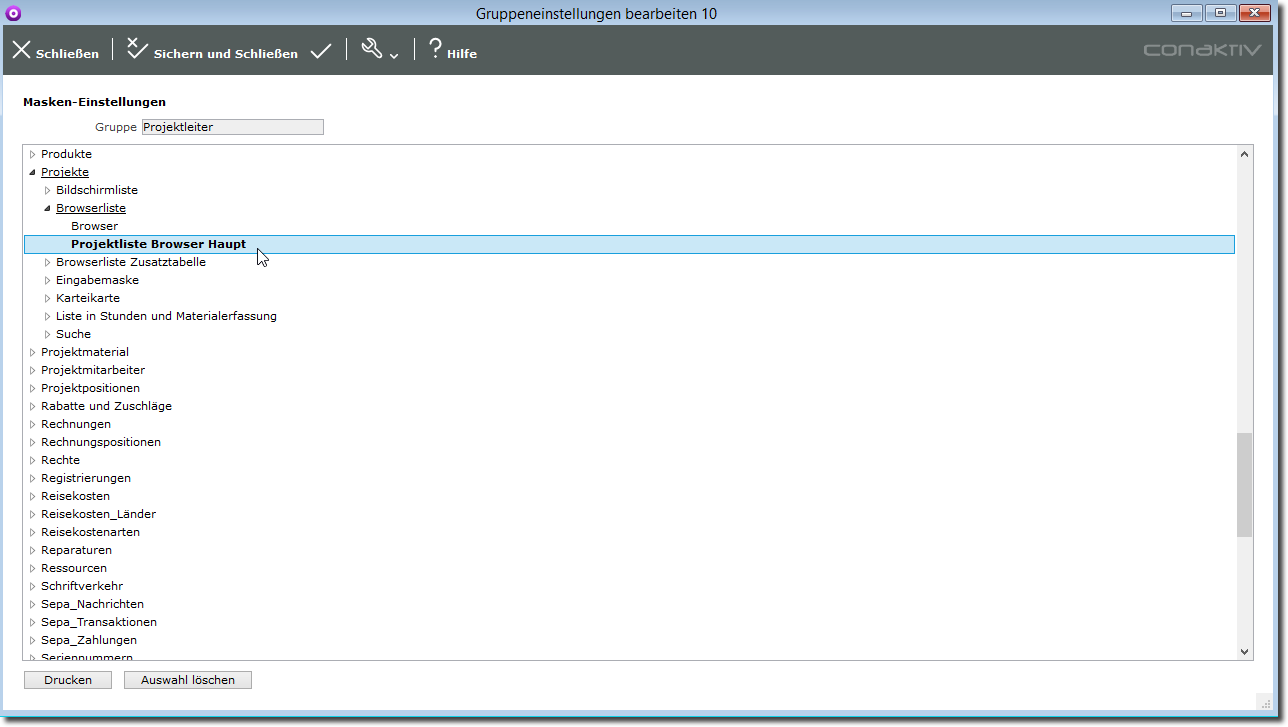
Task: Expand the Produkte tree node
Action: (32, 154)
